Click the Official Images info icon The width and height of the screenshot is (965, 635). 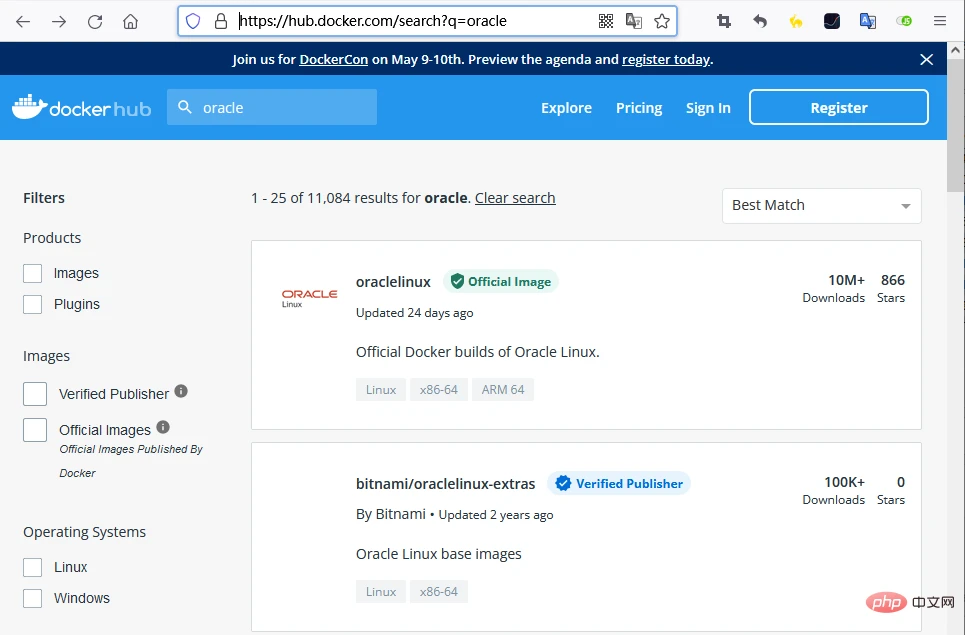tap(163, 427)
